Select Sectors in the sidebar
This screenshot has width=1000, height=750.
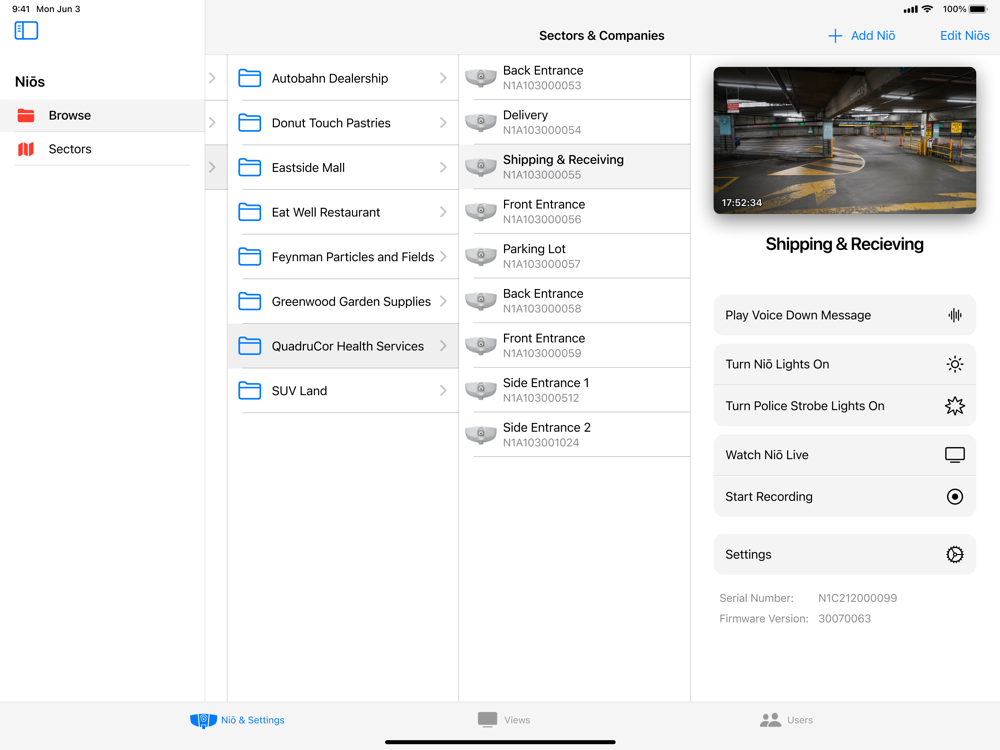pos(102,149)
